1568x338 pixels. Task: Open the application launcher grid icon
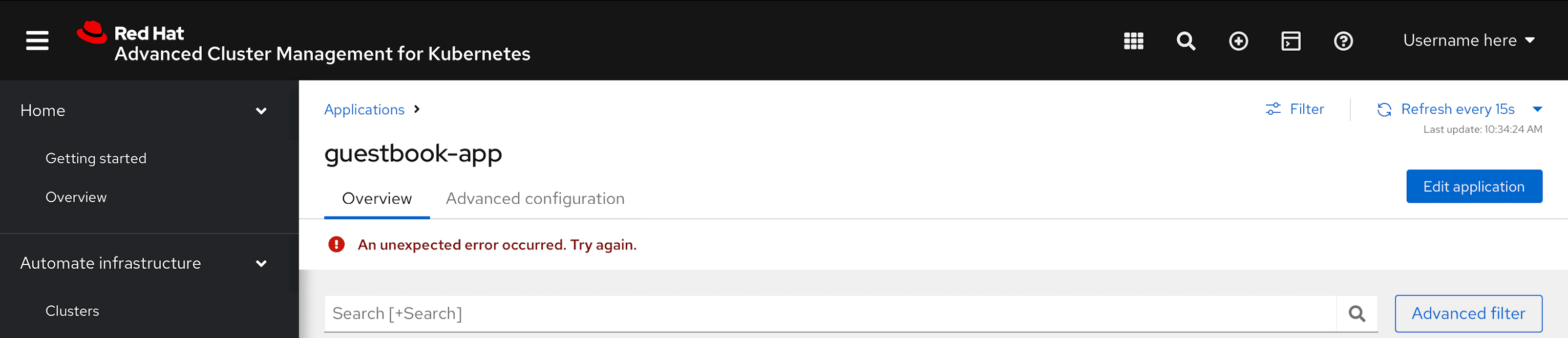(1133, 41)
